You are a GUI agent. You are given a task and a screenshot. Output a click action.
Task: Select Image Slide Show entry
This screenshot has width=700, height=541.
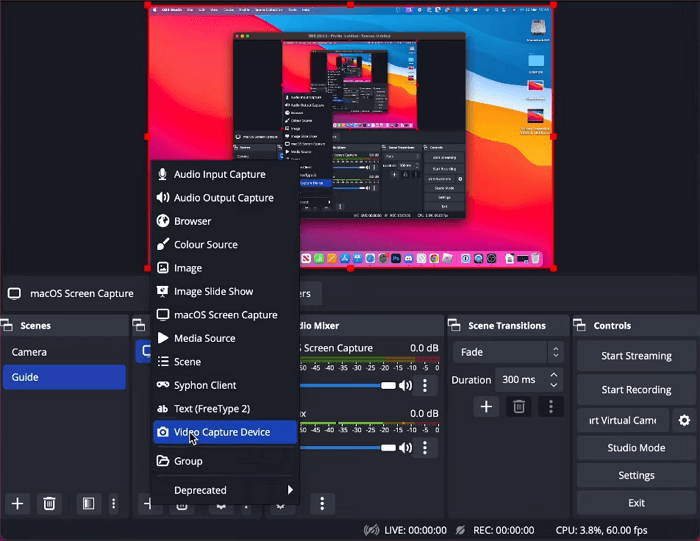(x=225, y=291)
